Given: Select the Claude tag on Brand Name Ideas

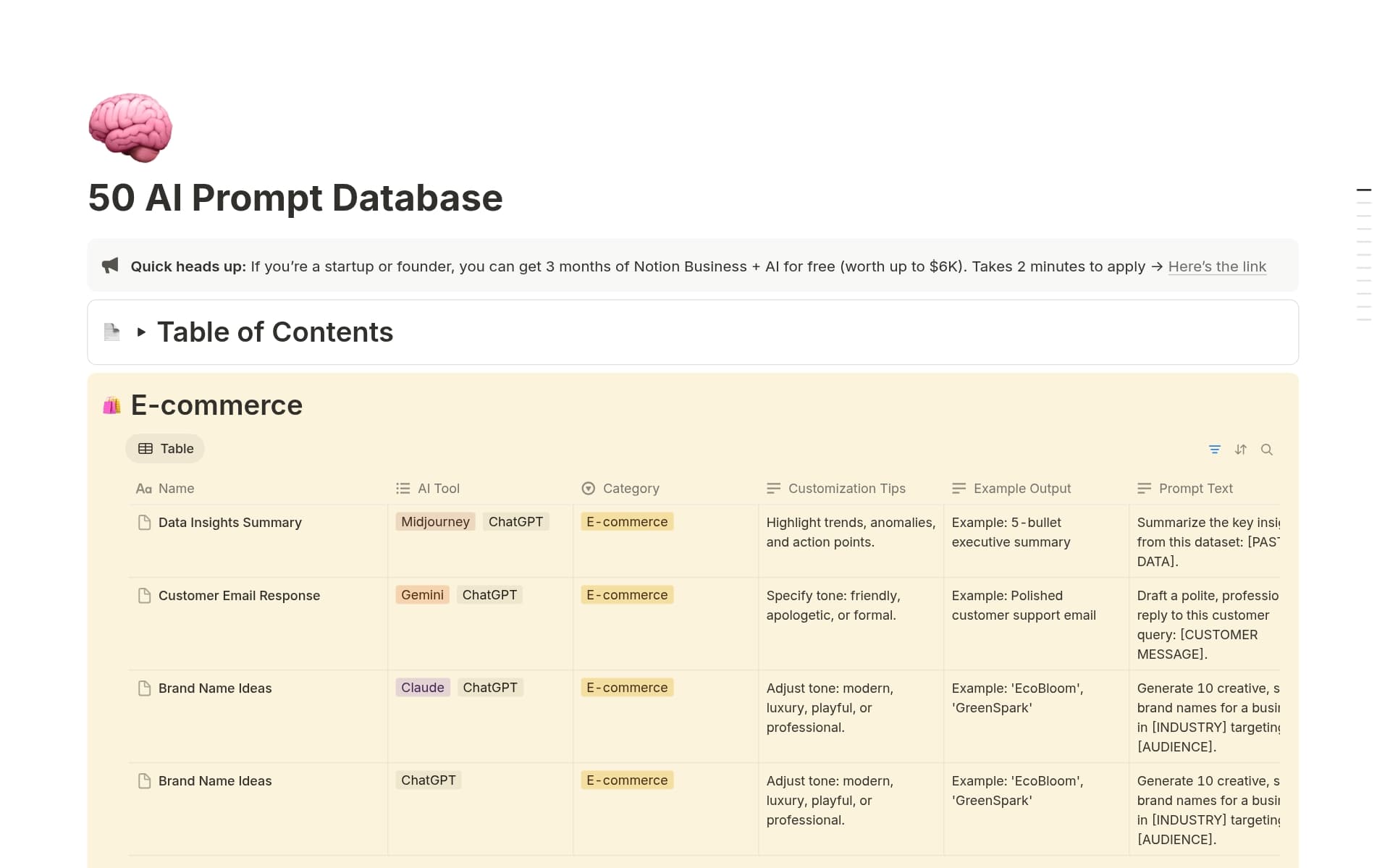Looking at the screenshot, I should click(x=422, y=687).
